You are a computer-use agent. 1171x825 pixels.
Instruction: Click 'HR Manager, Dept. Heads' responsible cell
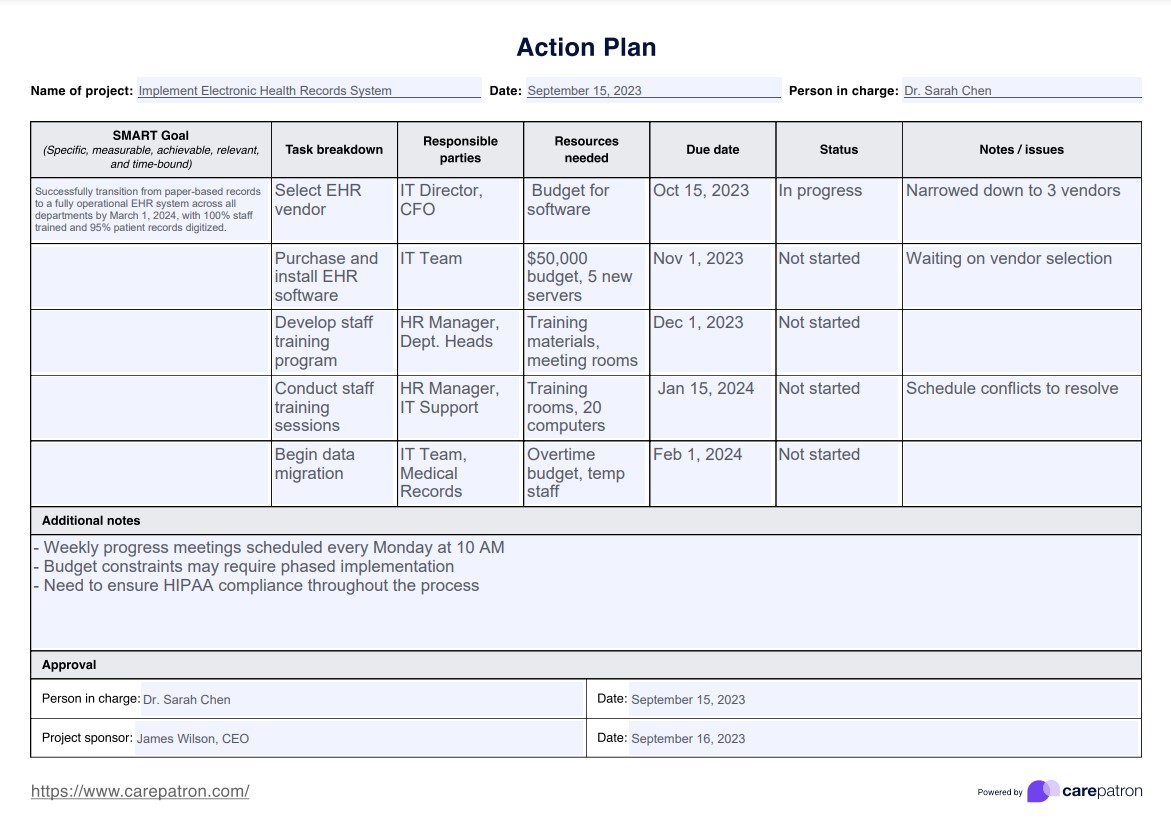(x=460, y=342)
